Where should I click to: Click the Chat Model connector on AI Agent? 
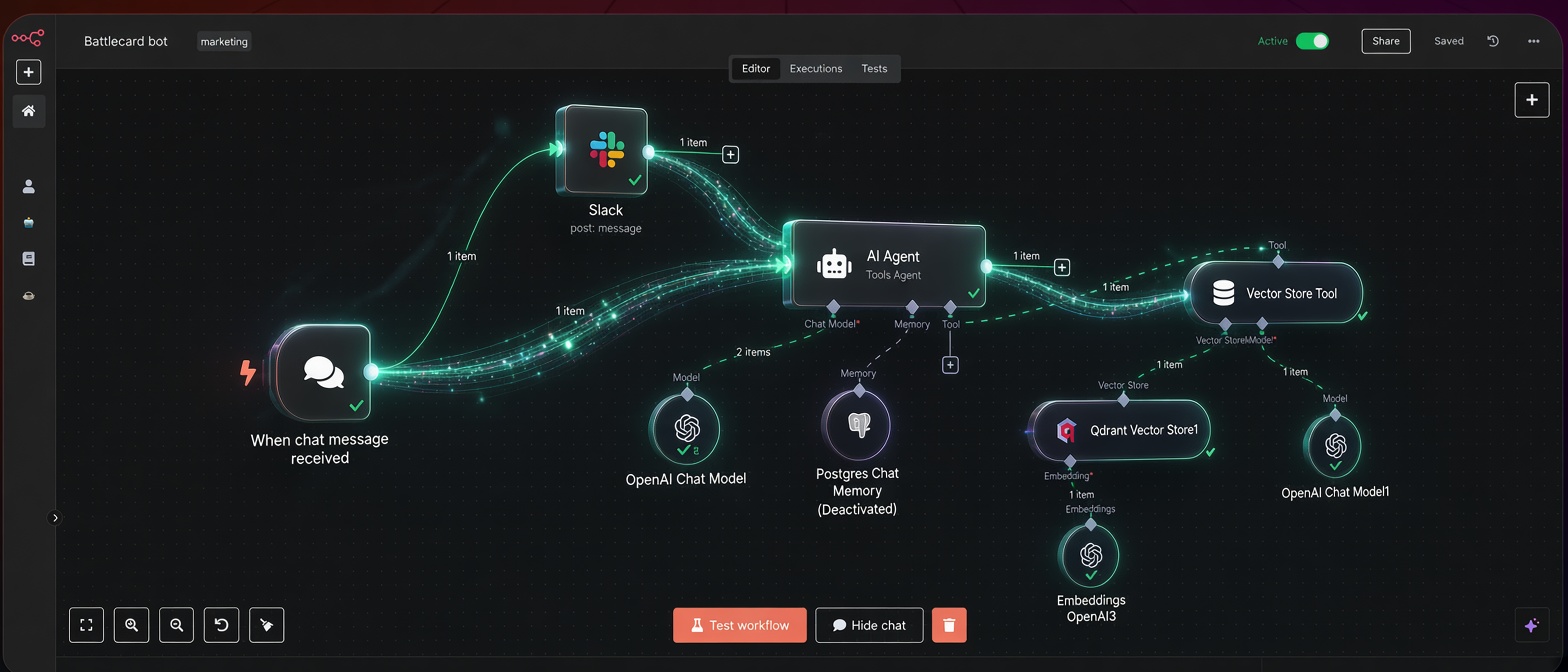(833, 306)
